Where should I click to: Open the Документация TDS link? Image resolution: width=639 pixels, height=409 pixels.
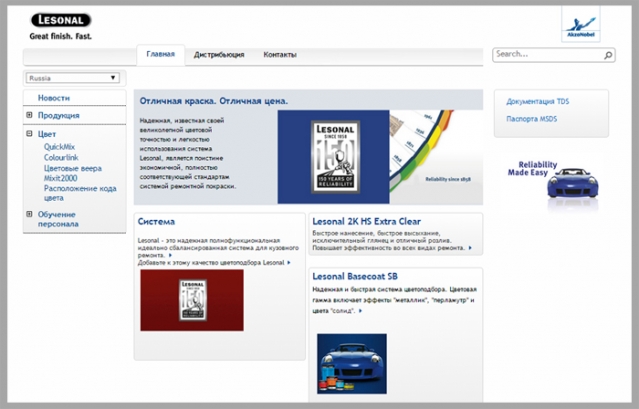(x=538, y=101)
